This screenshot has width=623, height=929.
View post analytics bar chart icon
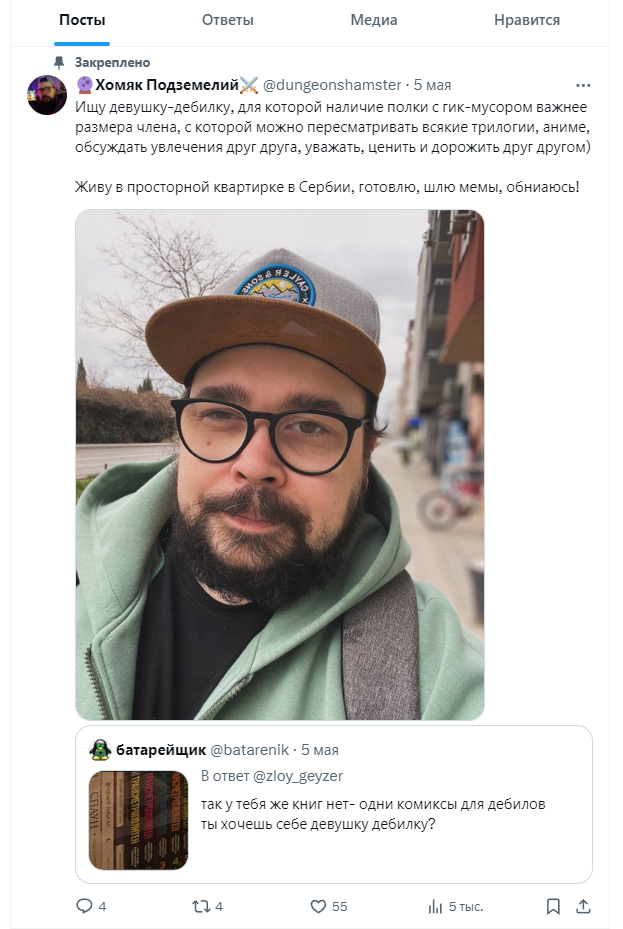pos(435,906)
